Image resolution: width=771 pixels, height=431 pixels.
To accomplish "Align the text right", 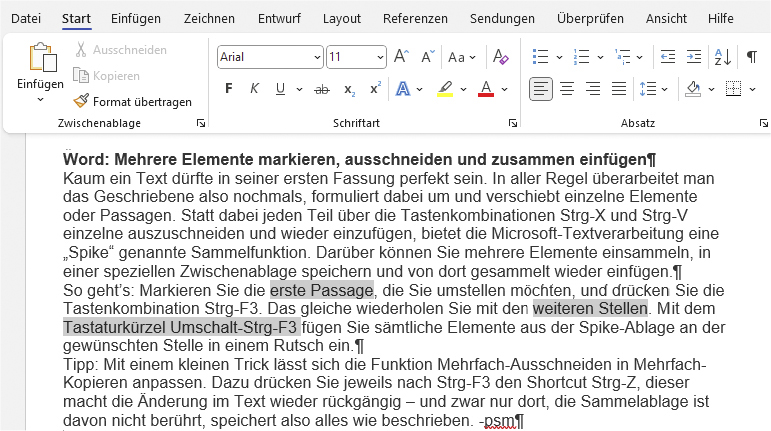I will point(593,89).
